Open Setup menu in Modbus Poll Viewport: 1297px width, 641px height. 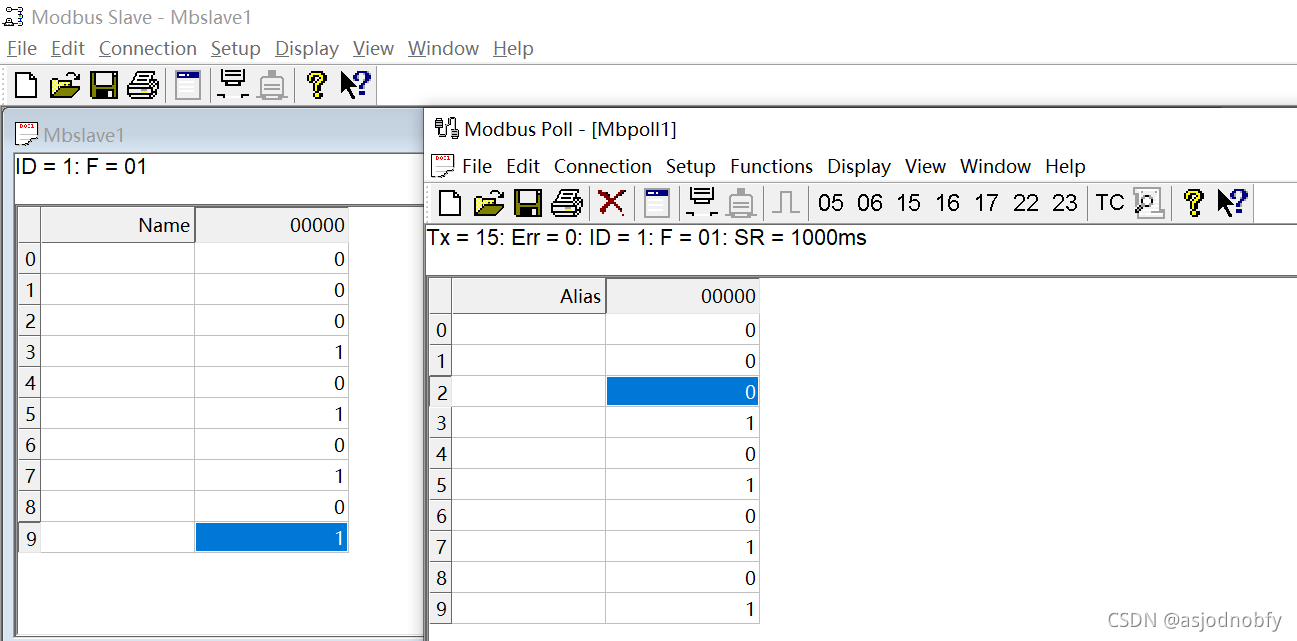tap(691, 166)
